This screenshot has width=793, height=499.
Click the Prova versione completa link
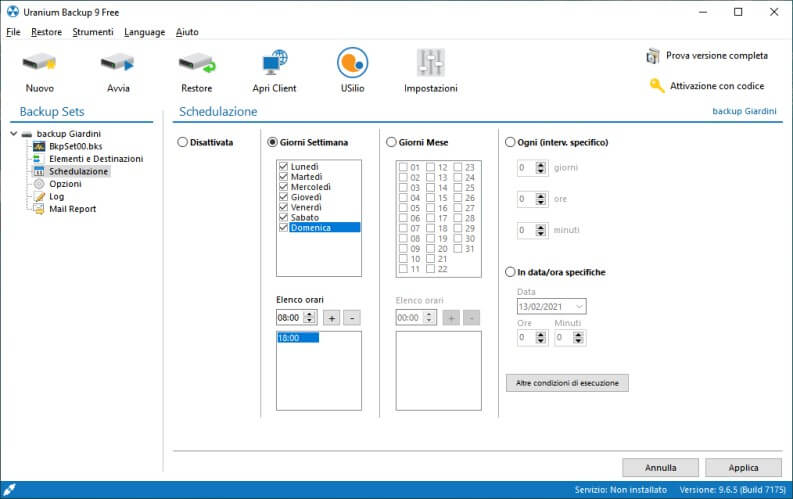[x=717, y=56]
